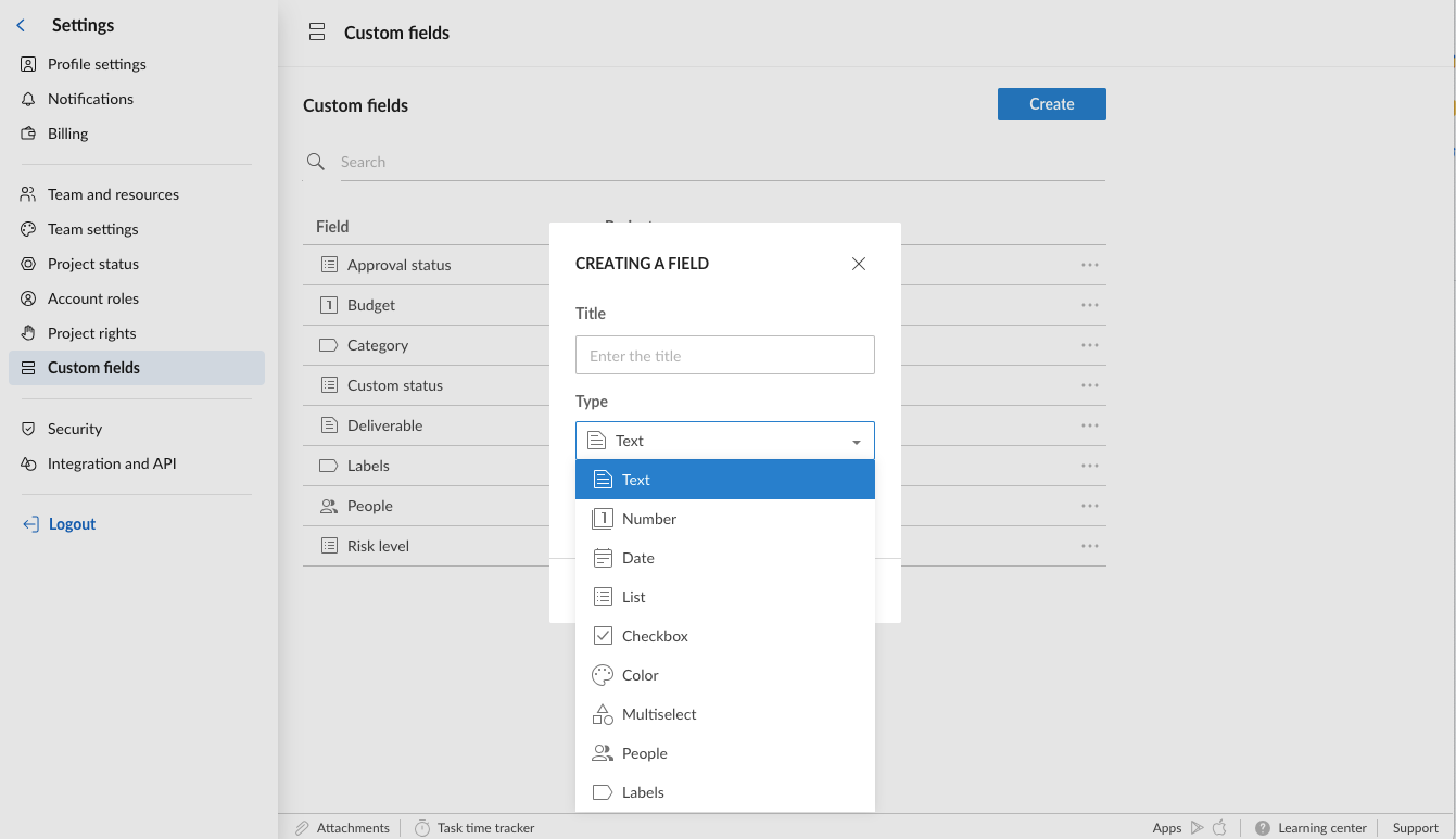Choose Color type option
Image resolution: width=1456 pixels, height=839 pixels.
tap(725, 675)
